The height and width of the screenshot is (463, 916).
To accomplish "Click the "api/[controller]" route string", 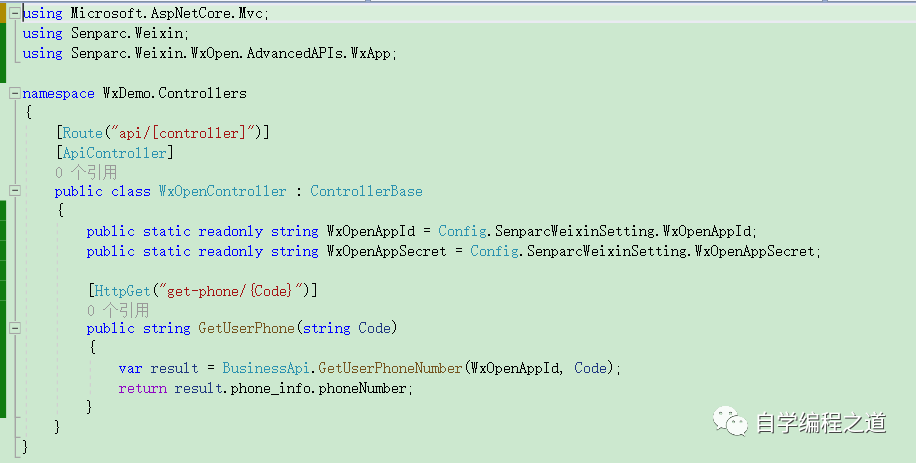I will pos(183,133).
